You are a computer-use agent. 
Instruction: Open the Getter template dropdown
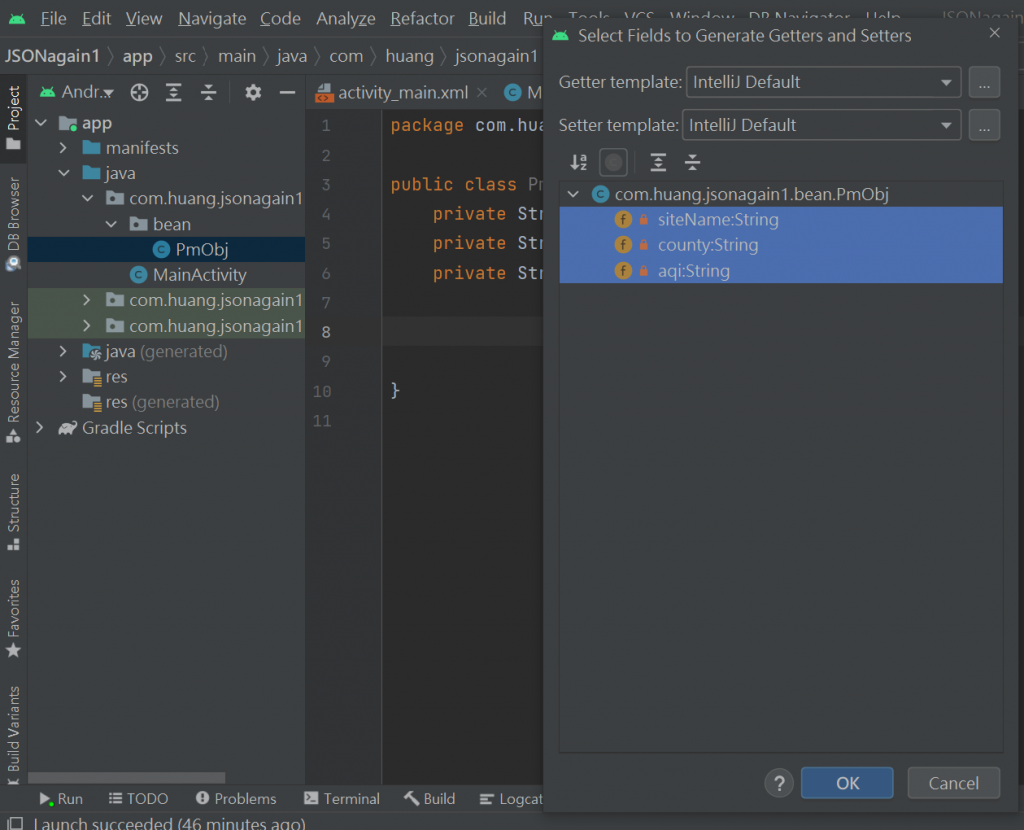[823, 82]
